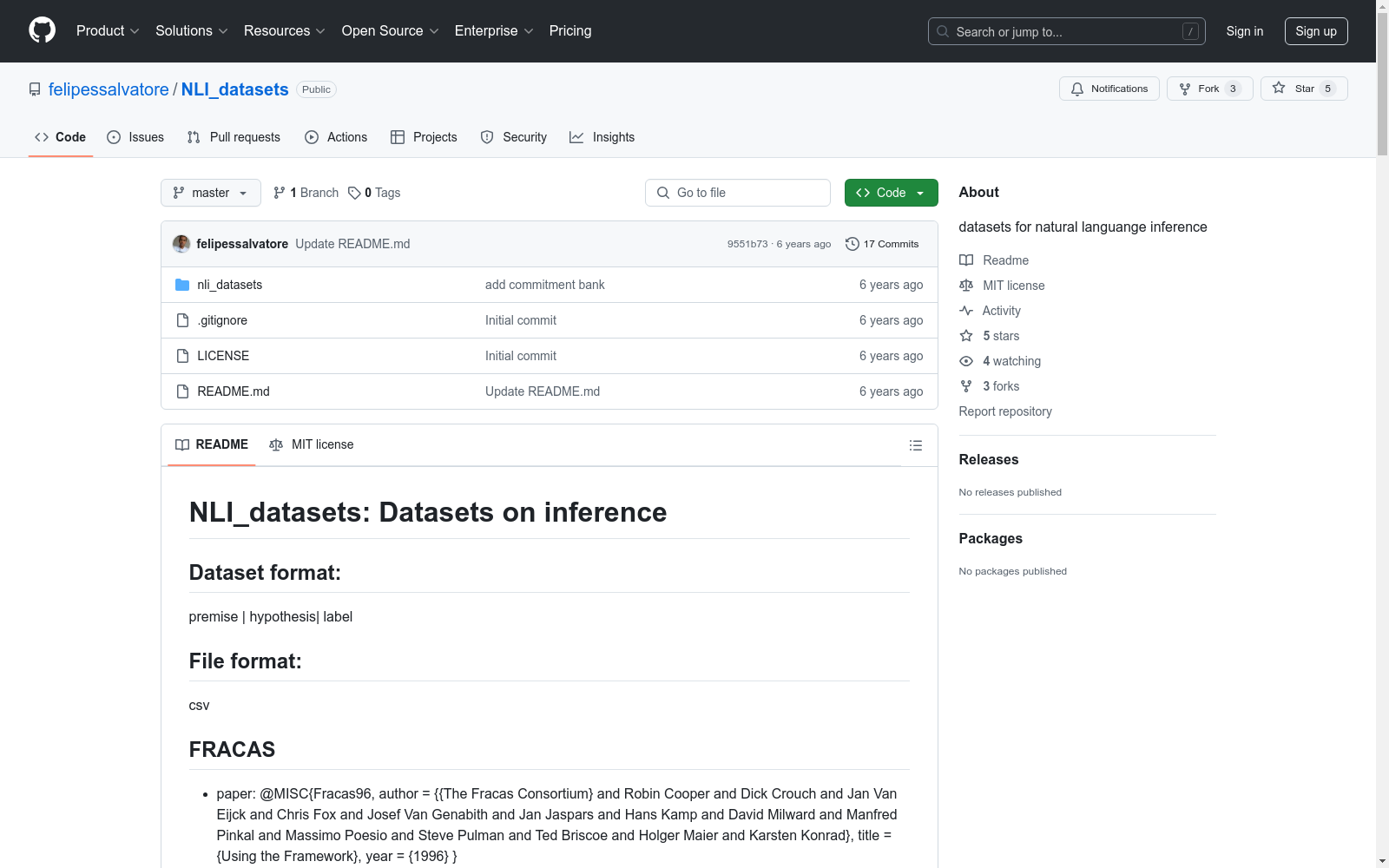Star the NLI_datasets repository
The height and width of the screenshot is (868, 1389).
(1304, 89)
